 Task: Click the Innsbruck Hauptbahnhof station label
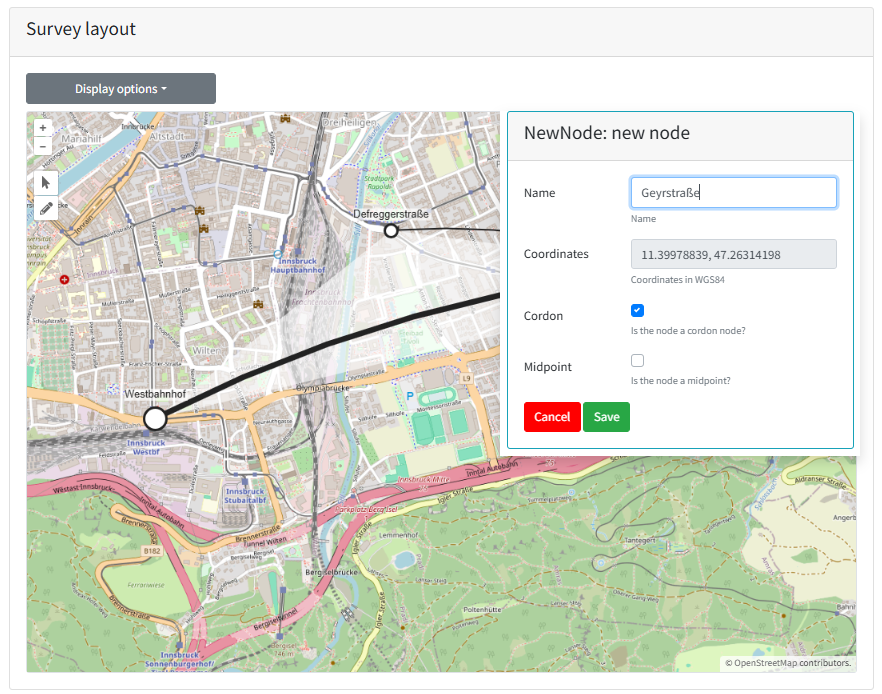(x=298, y=265)
